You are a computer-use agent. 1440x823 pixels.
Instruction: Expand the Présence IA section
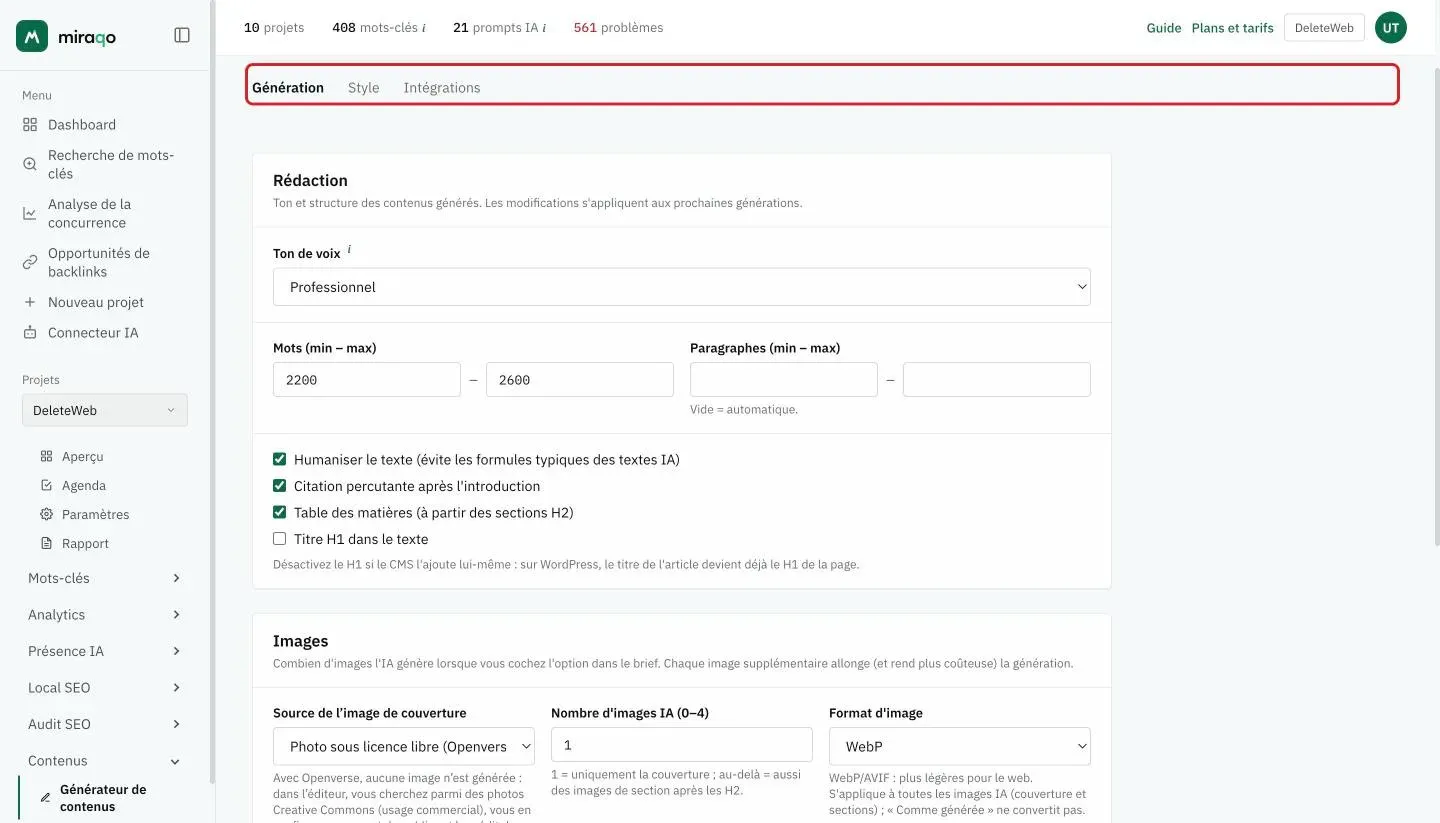[105, 651]
